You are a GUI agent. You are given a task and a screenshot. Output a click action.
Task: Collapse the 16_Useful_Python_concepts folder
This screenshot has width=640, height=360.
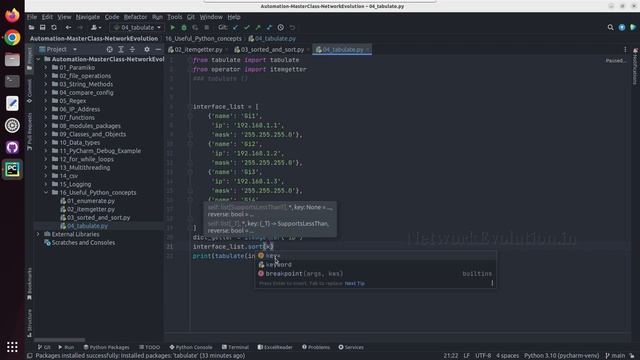(x=46, y=192)
